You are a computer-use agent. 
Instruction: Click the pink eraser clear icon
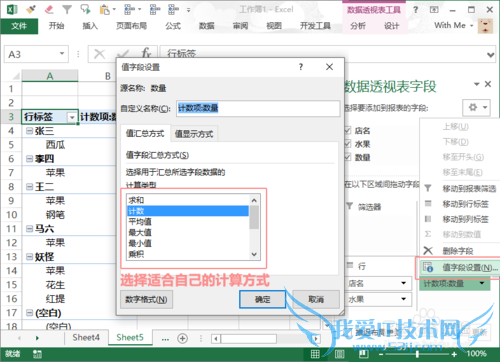point(49,9)
